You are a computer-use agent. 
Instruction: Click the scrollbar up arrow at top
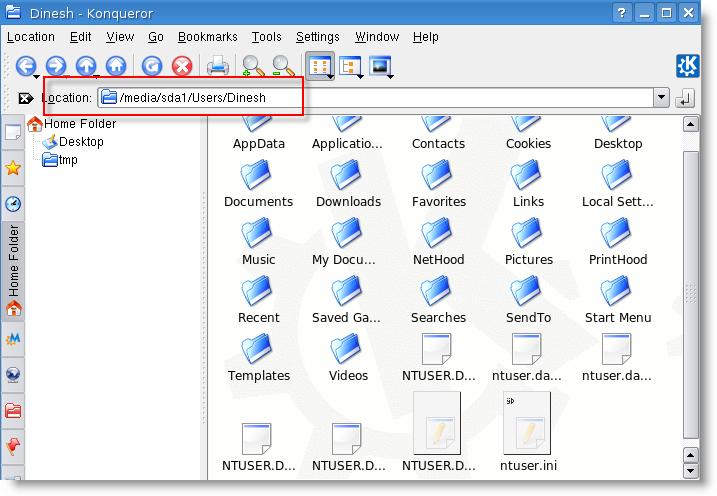pyautogui.click(x=690, y=124)
